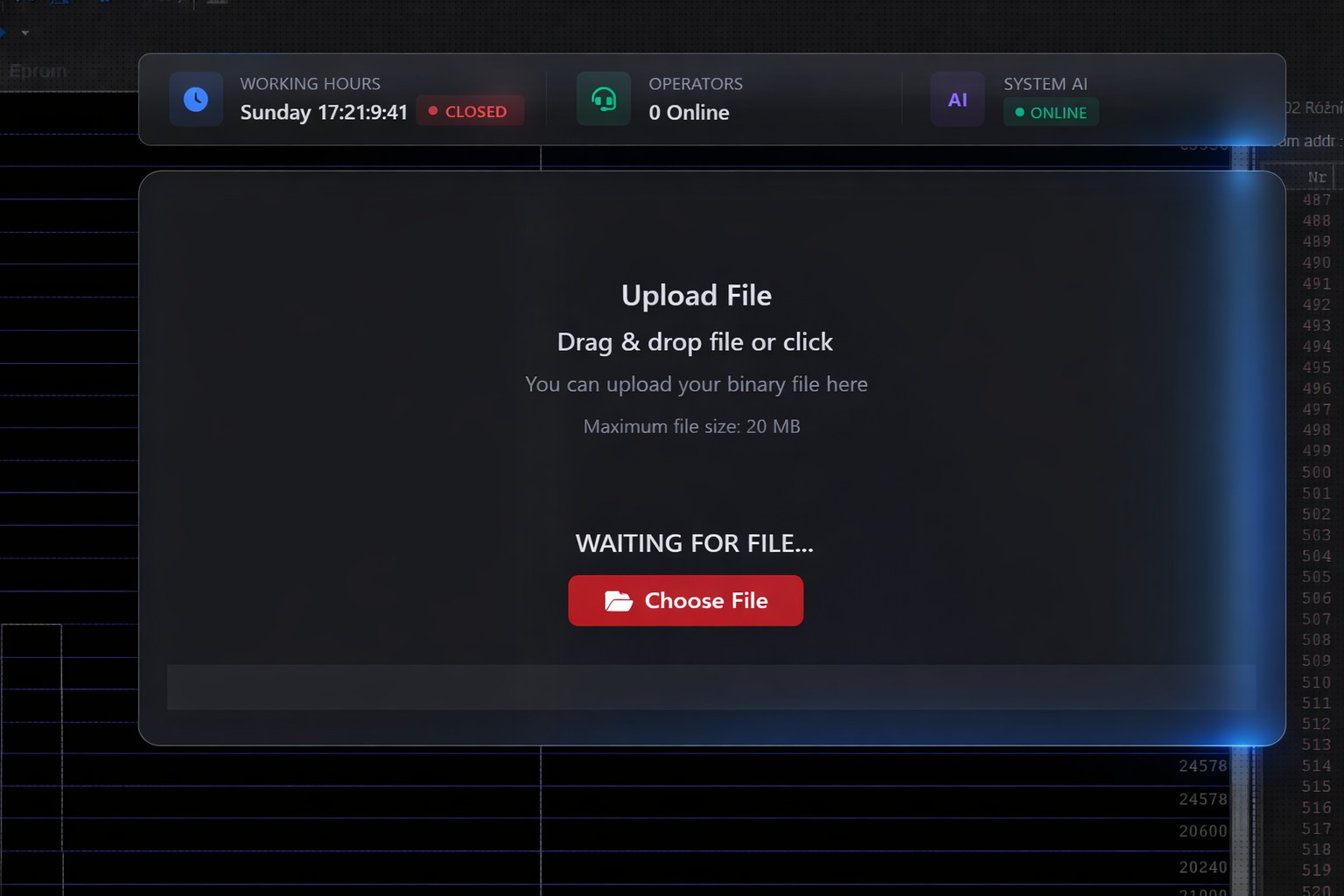Click the Choose File button
This screenshot has width=1344, height=896.
[x=686, y=600]
